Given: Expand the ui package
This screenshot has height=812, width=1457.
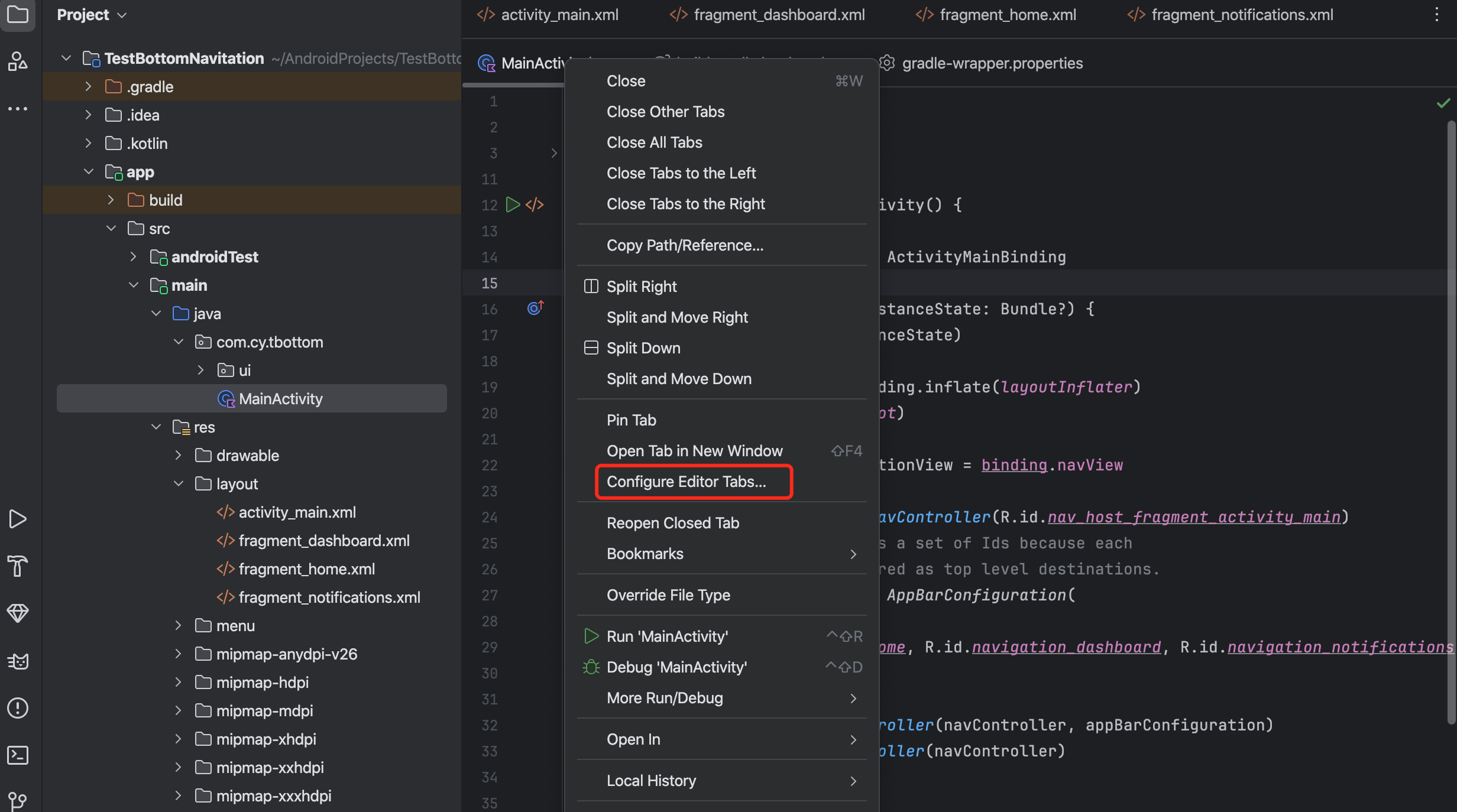Looking at the screenshot, I should [x=200, y=370].
